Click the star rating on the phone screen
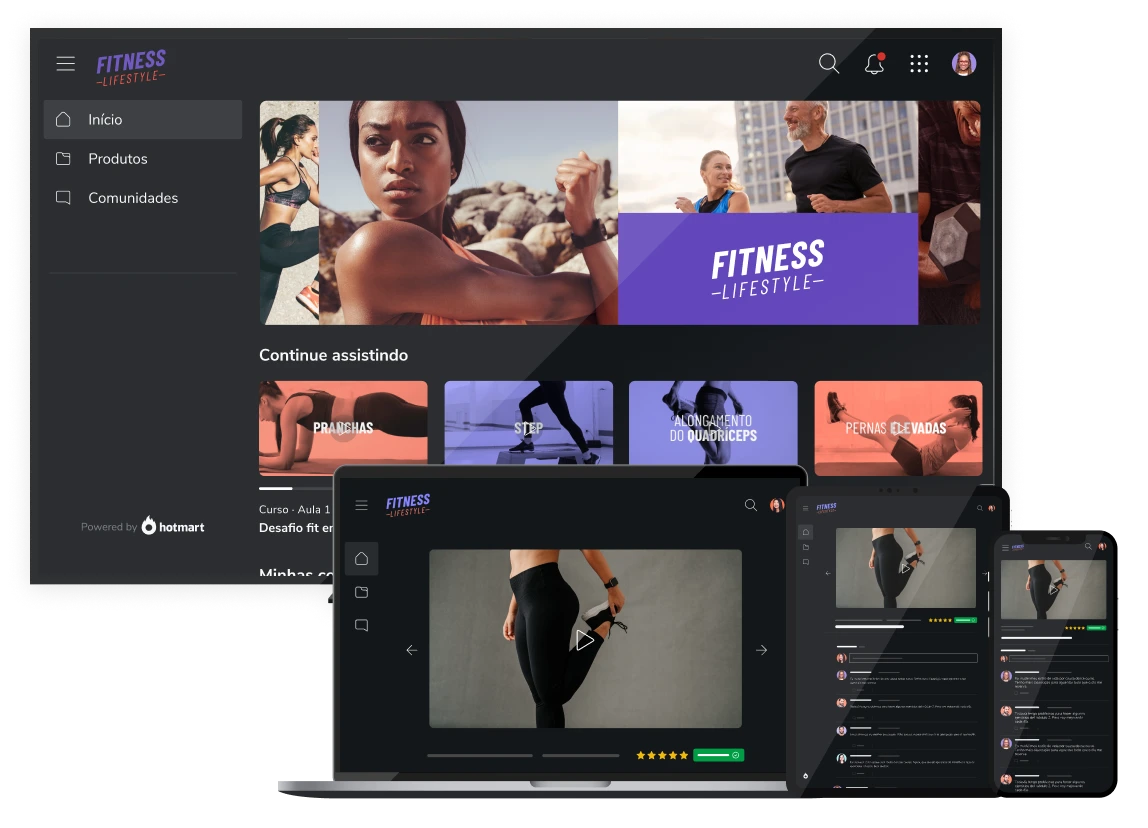The height and width of the screenshot is (828, 1148). (x=1075, y=628)
